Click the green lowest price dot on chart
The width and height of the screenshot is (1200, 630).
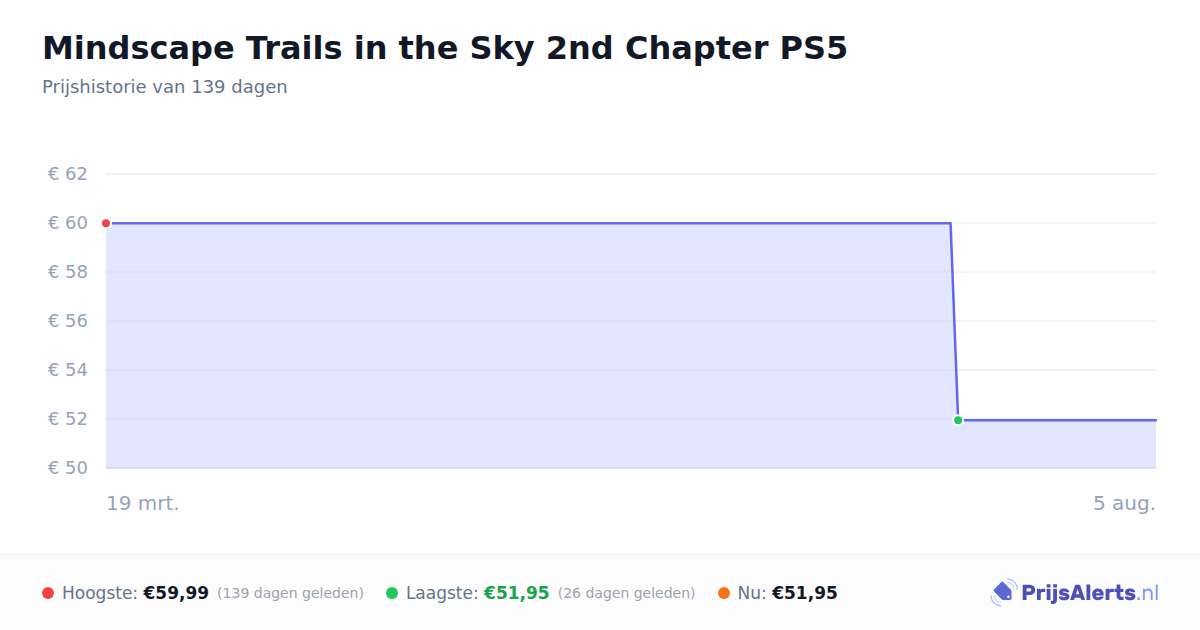coord(958,420)
